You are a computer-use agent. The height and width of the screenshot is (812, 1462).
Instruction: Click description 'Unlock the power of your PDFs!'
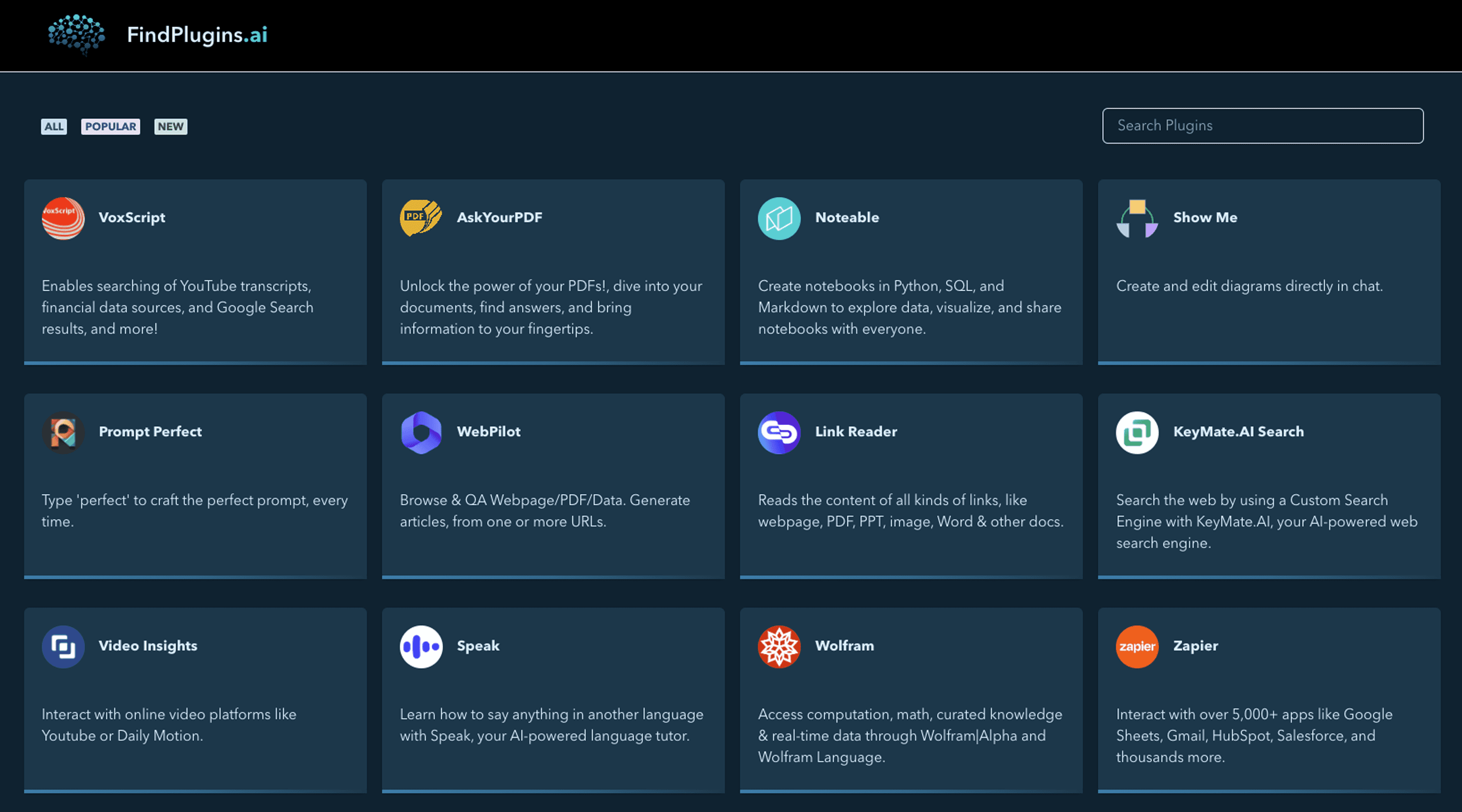point(550,308)
